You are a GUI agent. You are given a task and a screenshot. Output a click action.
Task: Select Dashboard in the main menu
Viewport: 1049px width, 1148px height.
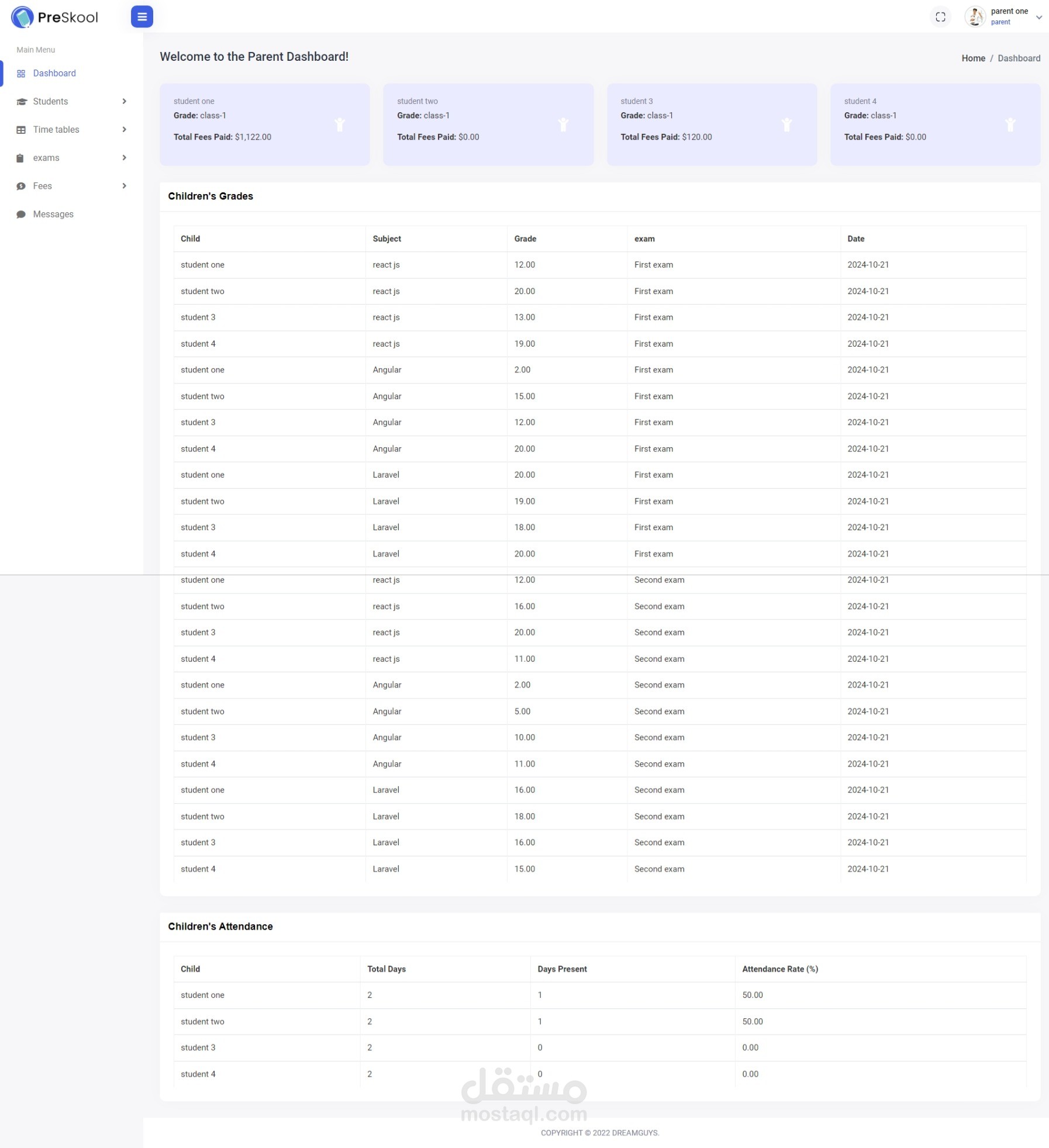[x=54, y=74]
